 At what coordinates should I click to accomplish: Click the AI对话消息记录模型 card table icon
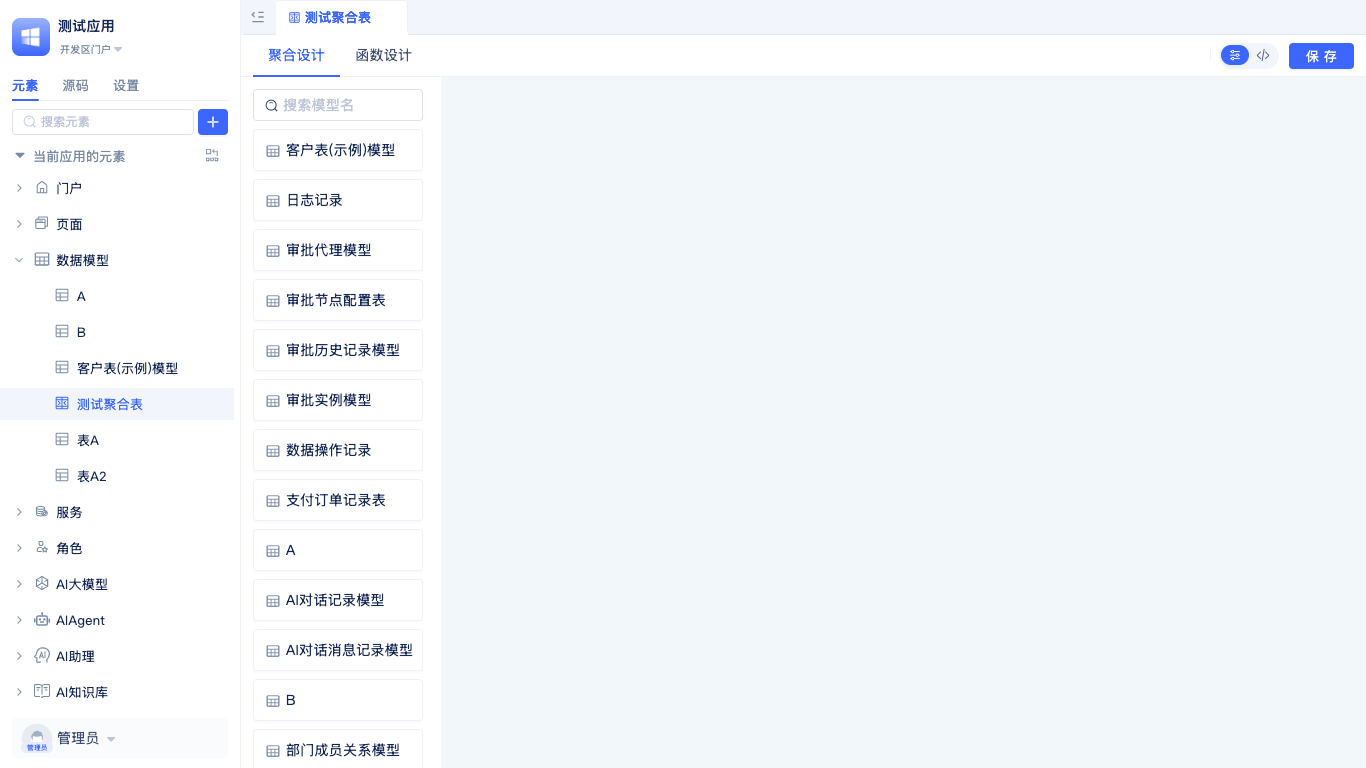click(272, 651)
